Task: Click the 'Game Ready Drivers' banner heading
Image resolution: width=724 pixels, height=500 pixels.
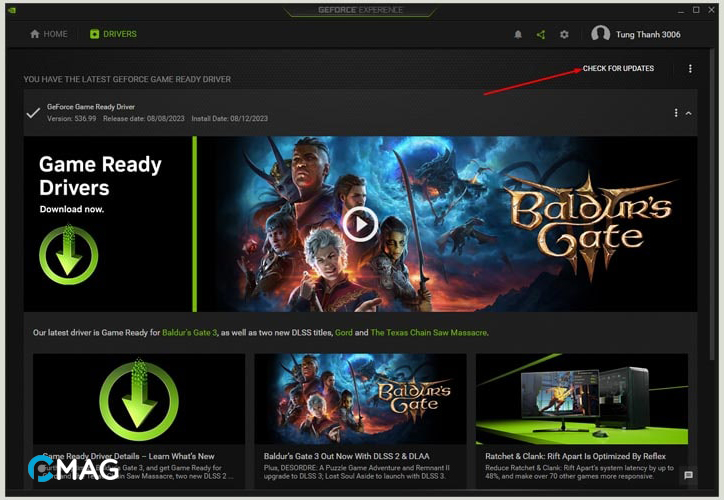Action: (x=100, y=176)
